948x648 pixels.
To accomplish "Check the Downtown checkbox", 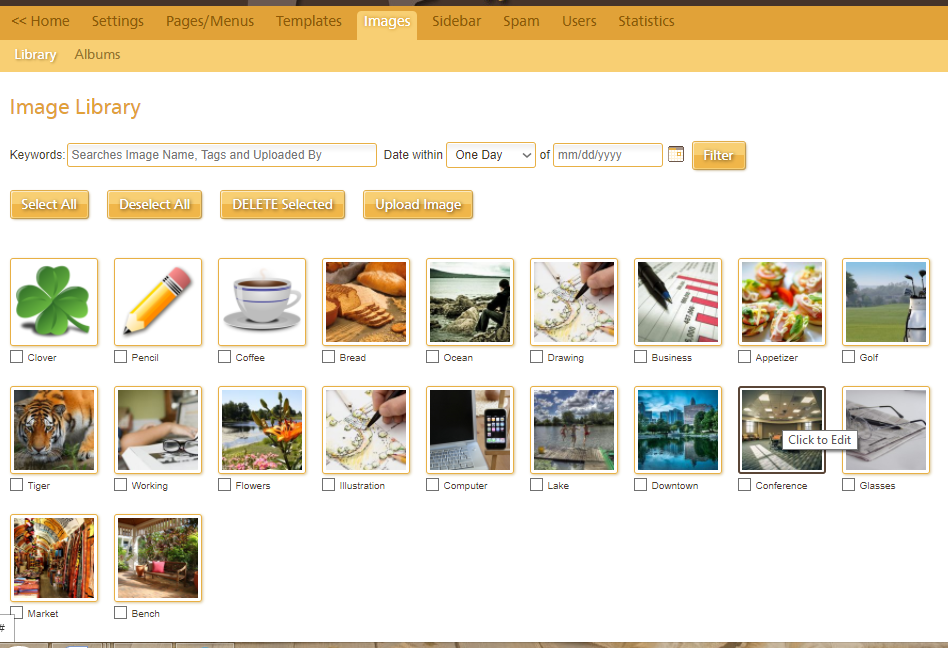I will [x=640, y=485].
